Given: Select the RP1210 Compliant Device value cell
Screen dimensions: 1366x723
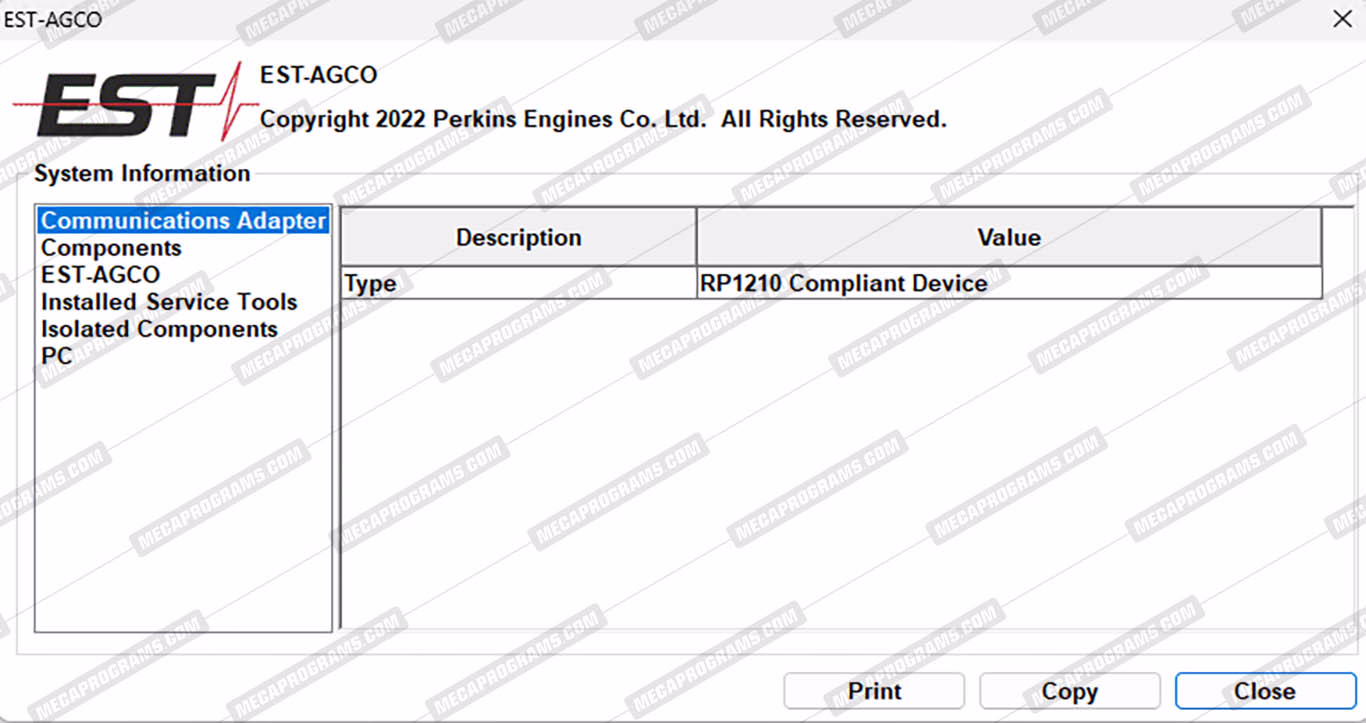Looking at the screenshot, I should tap(1009, 283).
